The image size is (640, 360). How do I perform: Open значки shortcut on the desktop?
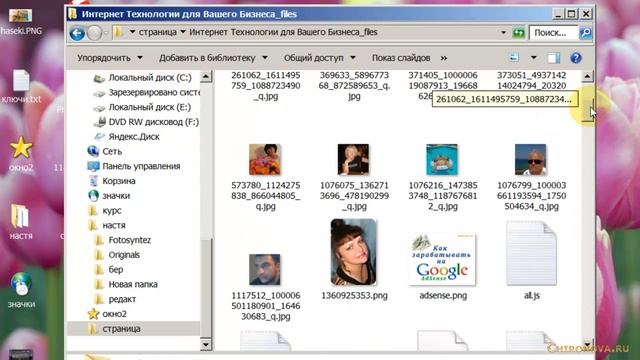[21, 290]
